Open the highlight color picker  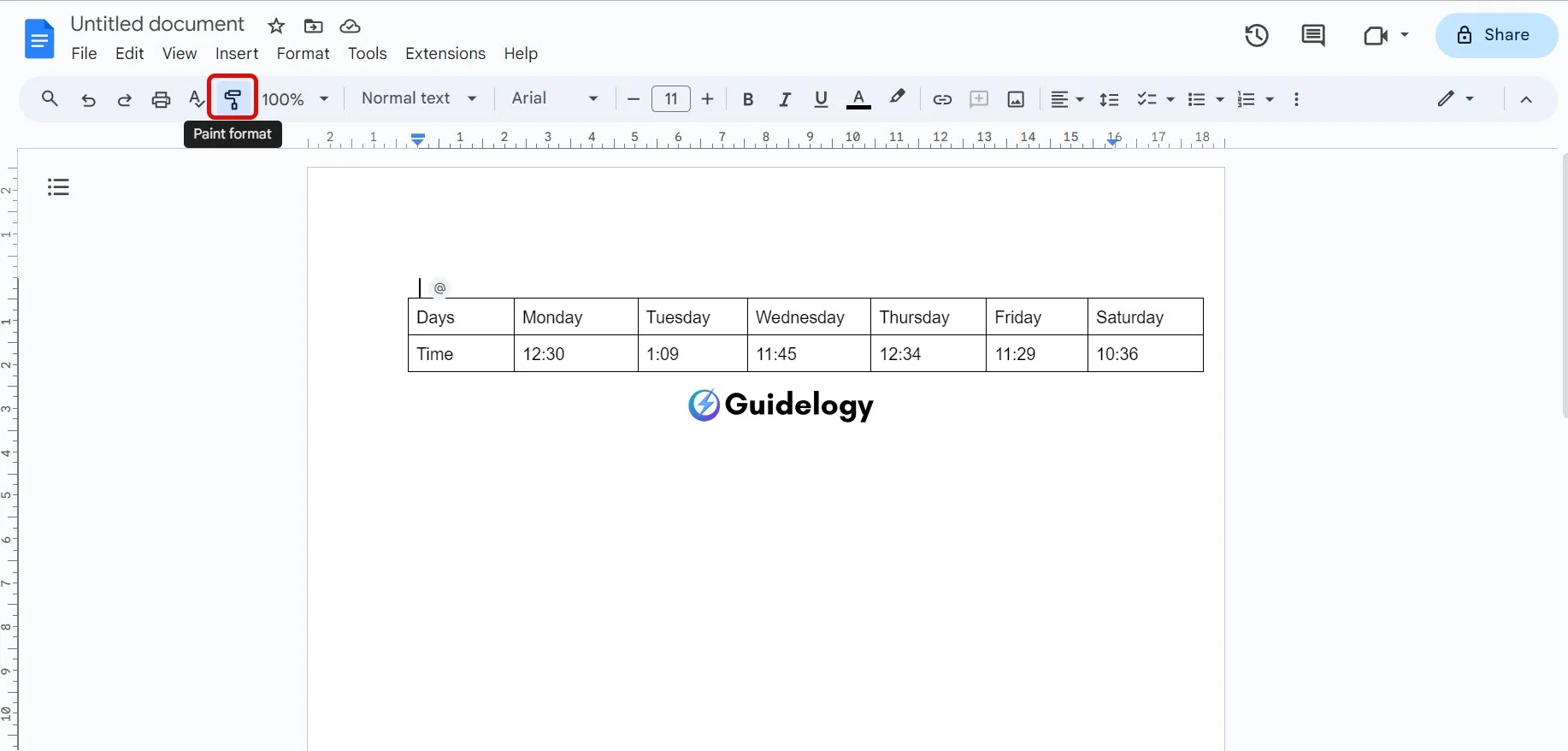[x=897, y=98]
